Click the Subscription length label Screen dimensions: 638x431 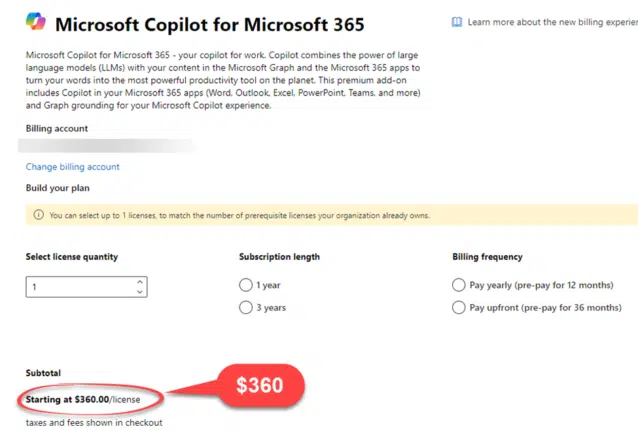click(x=280, y=257)
